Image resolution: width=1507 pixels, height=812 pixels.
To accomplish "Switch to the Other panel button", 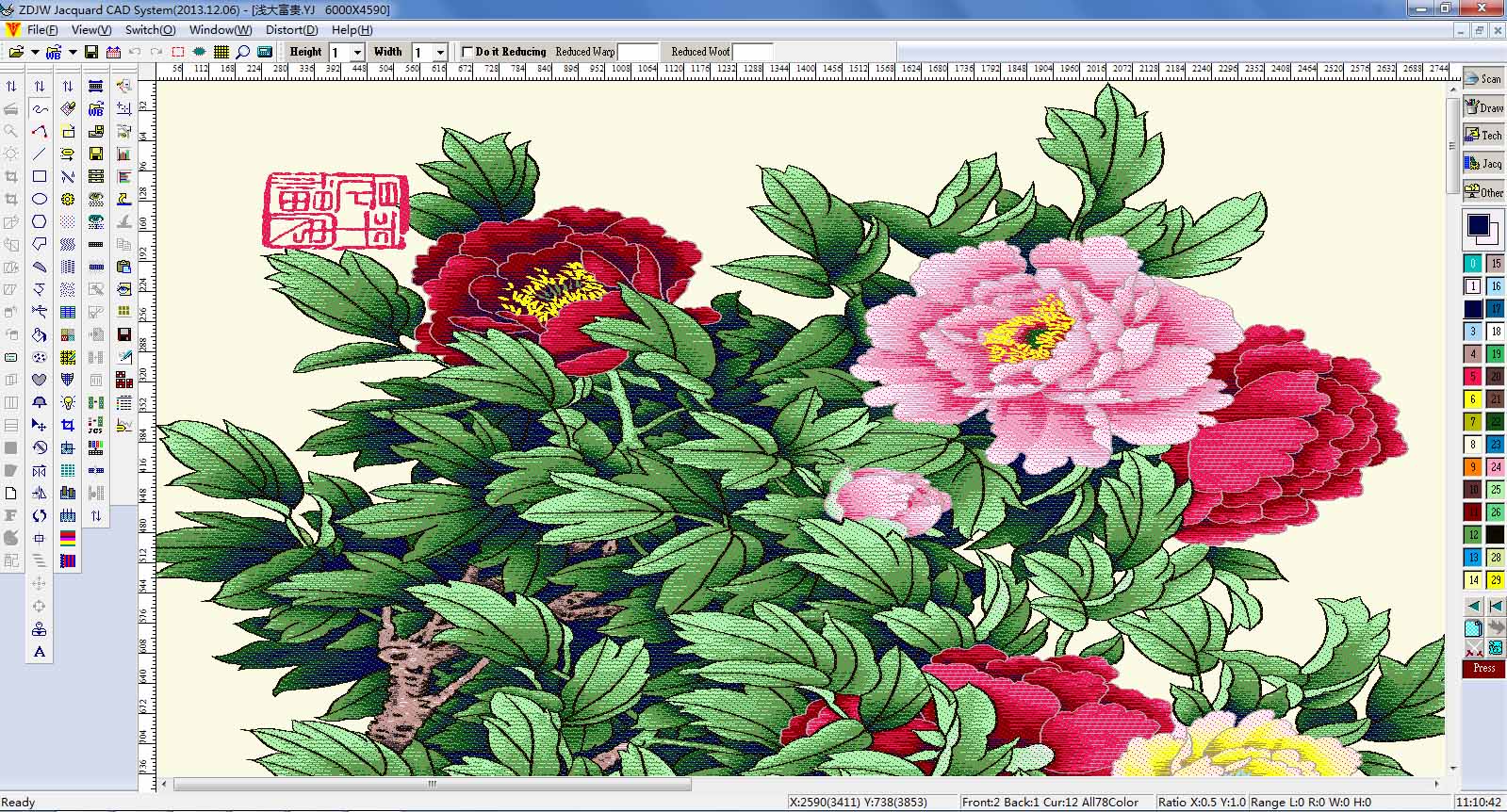I will (1483, 191).
